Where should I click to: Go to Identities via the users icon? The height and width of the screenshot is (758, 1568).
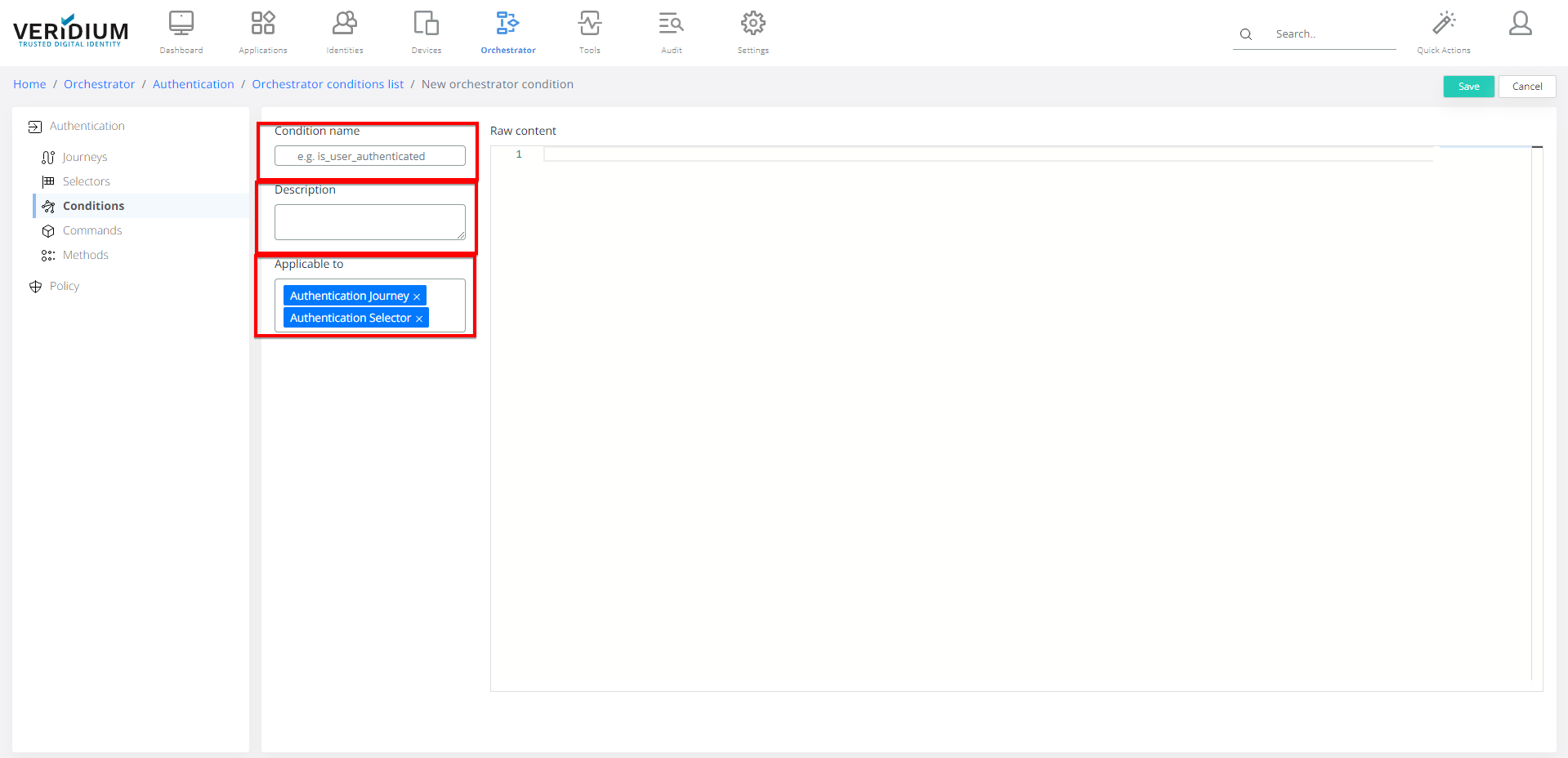tap(344, 24)
